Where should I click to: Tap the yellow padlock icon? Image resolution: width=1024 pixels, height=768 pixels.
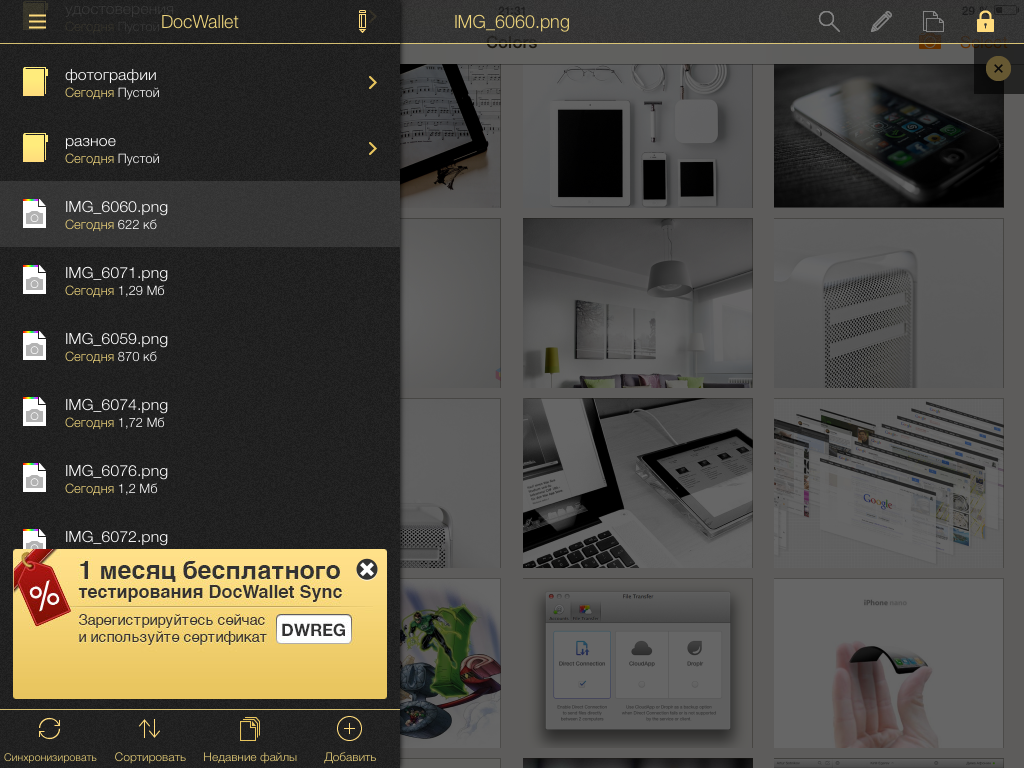tap(985, 22)
